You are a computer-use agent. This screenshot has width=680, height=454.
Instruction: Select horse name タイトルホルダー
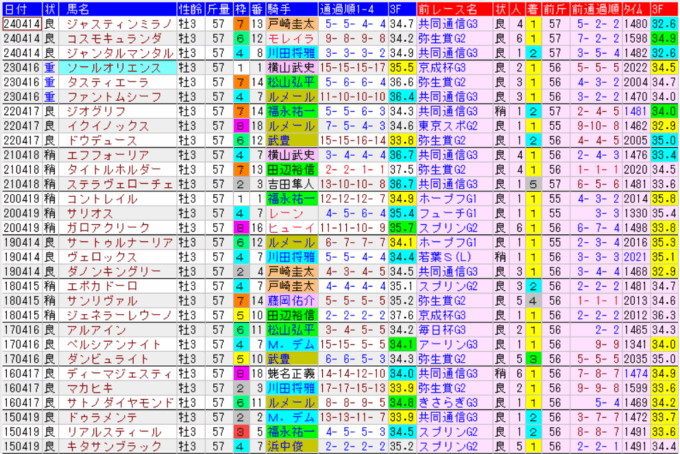114,170
